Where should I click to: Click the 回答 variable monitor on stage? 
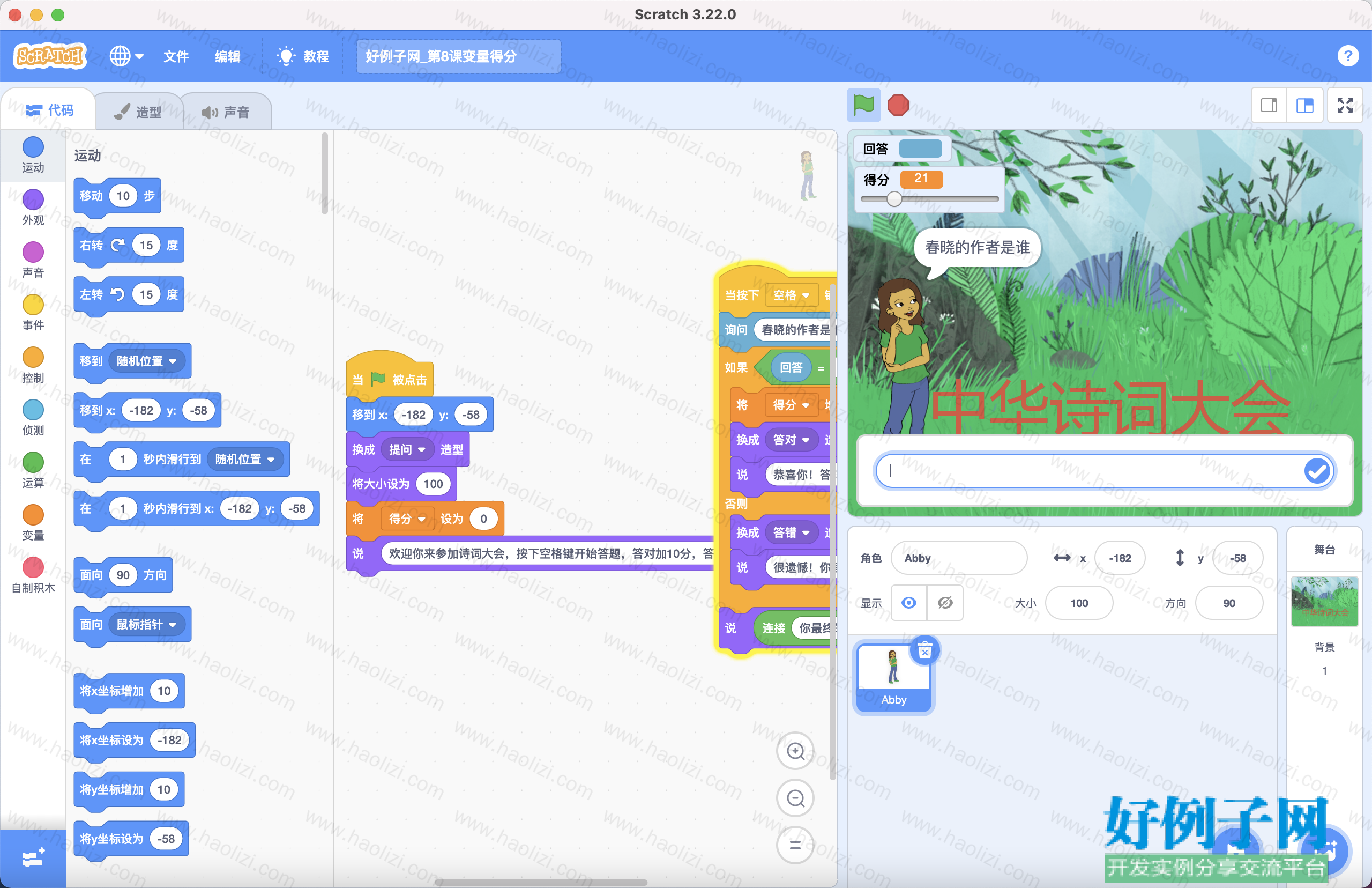901,149
